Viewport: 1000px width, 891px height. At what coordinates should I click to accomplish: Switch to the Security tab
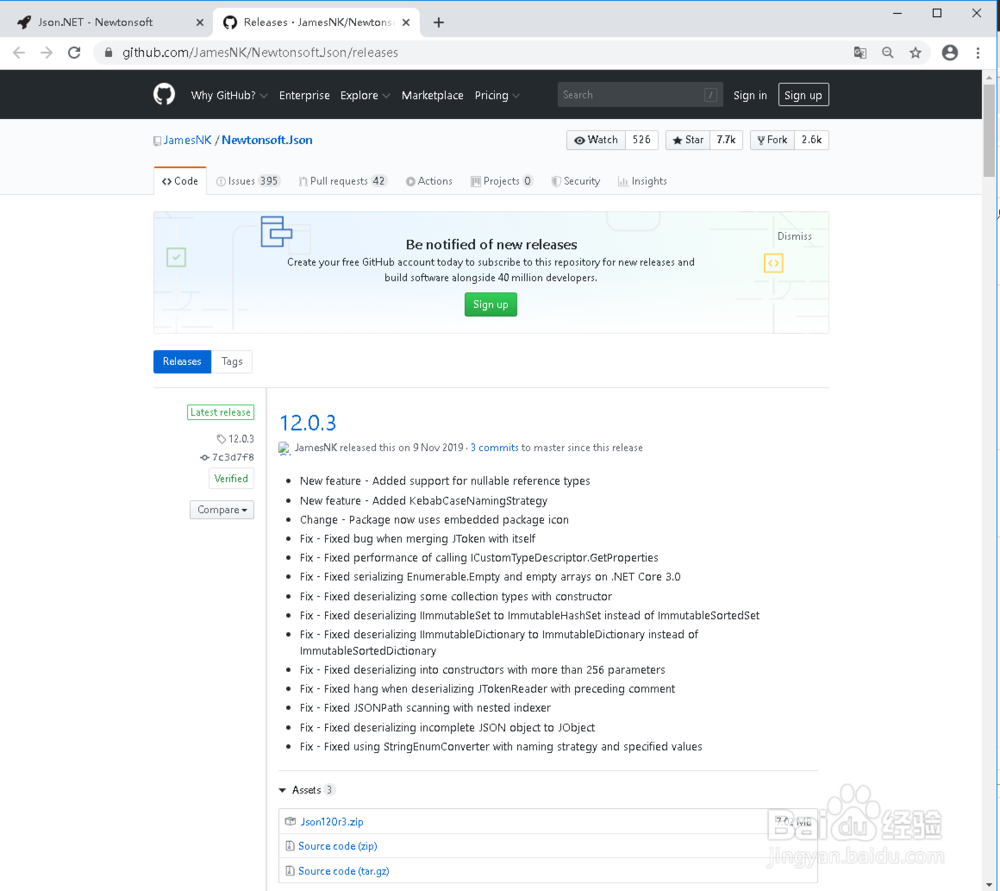point(576,181)
